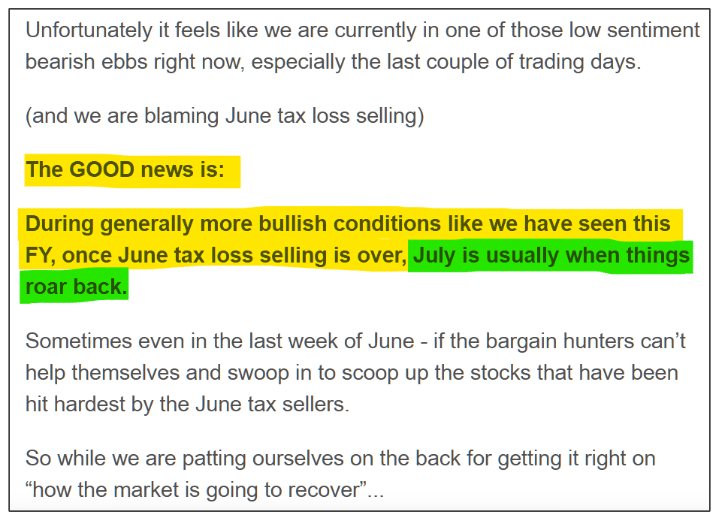Click the words 'getting it right on'
This screenshot has width=717, height=520.
[x=577, y=458]
